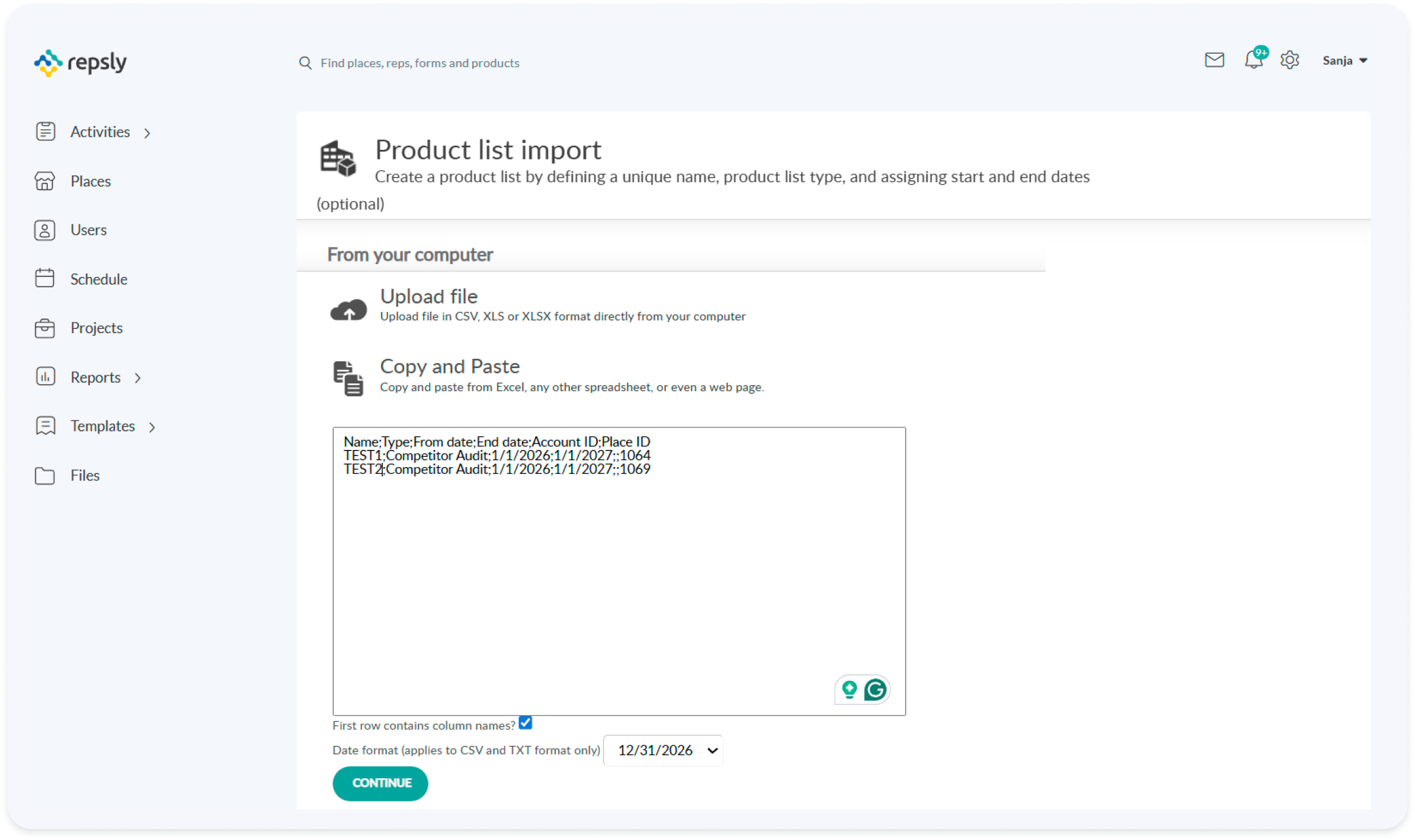This screenshot has height=840, width=1415.
Task: Expand the Templates submenu chevron
Action: (152, 427)
